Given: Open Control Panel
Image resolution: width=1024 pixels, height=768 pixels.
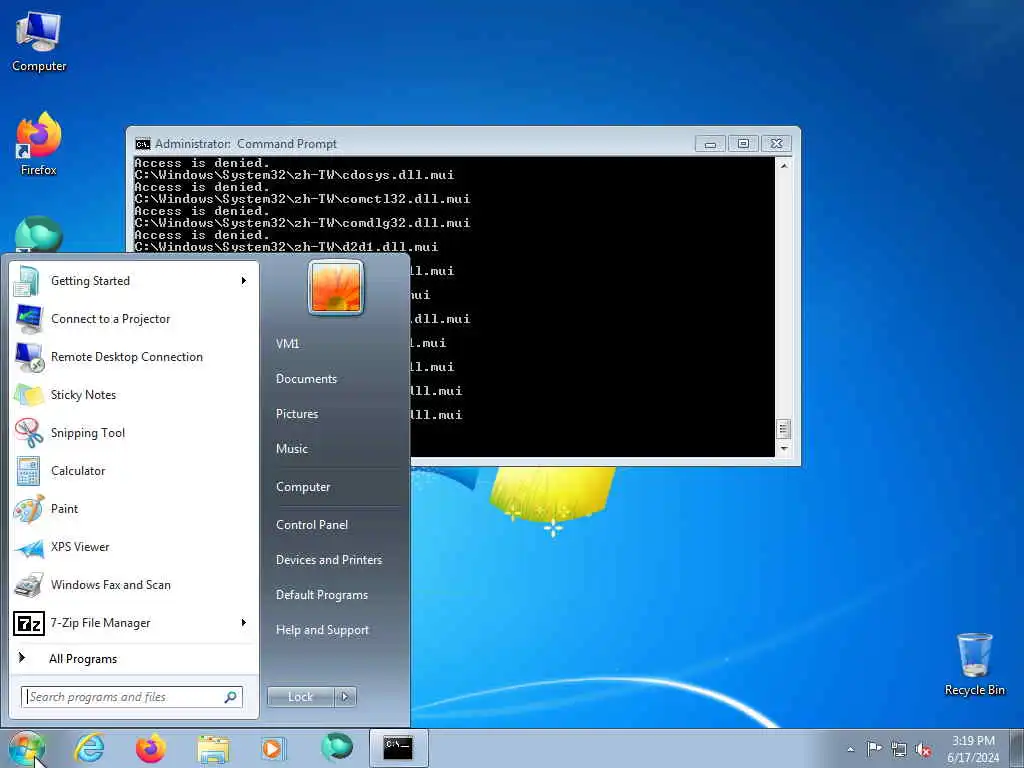Looking at the screenshot, I should pyautogui.click(x=312, y=525).
